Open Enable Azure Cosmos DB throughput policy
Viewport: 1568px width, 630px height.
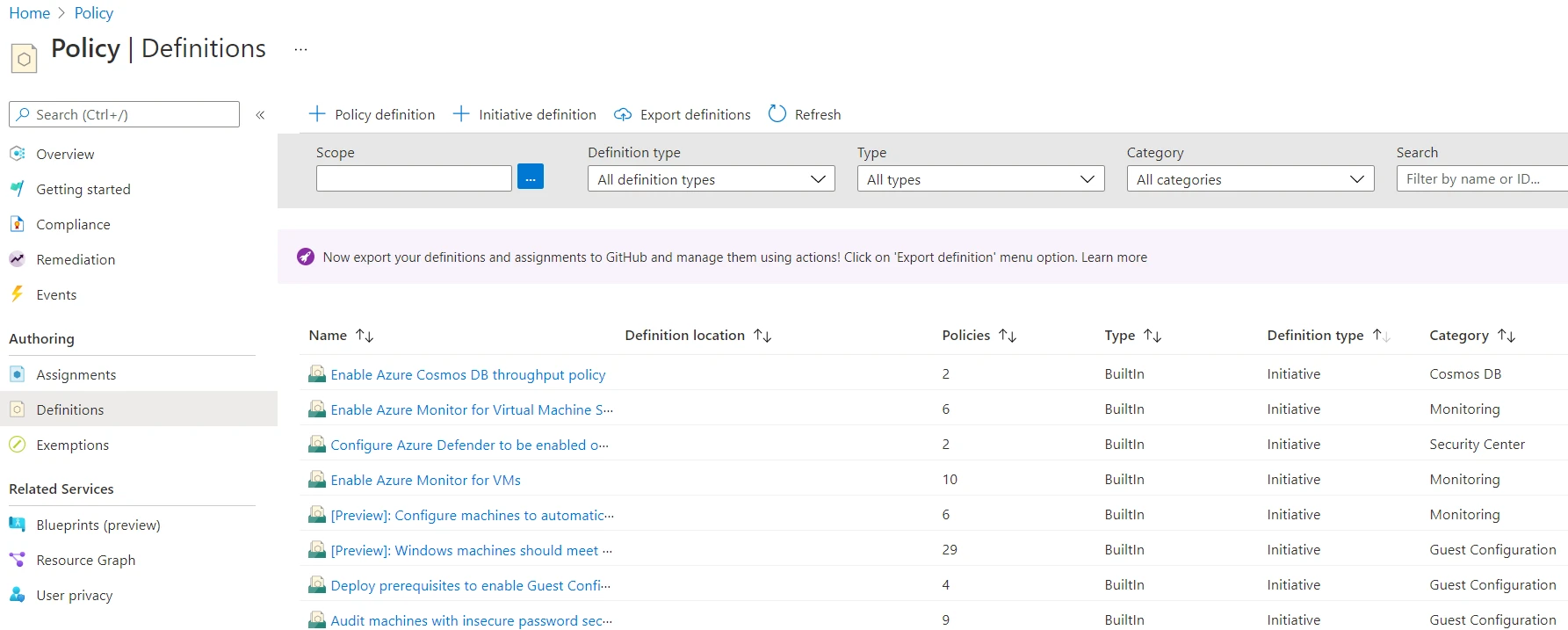point(468,374)
